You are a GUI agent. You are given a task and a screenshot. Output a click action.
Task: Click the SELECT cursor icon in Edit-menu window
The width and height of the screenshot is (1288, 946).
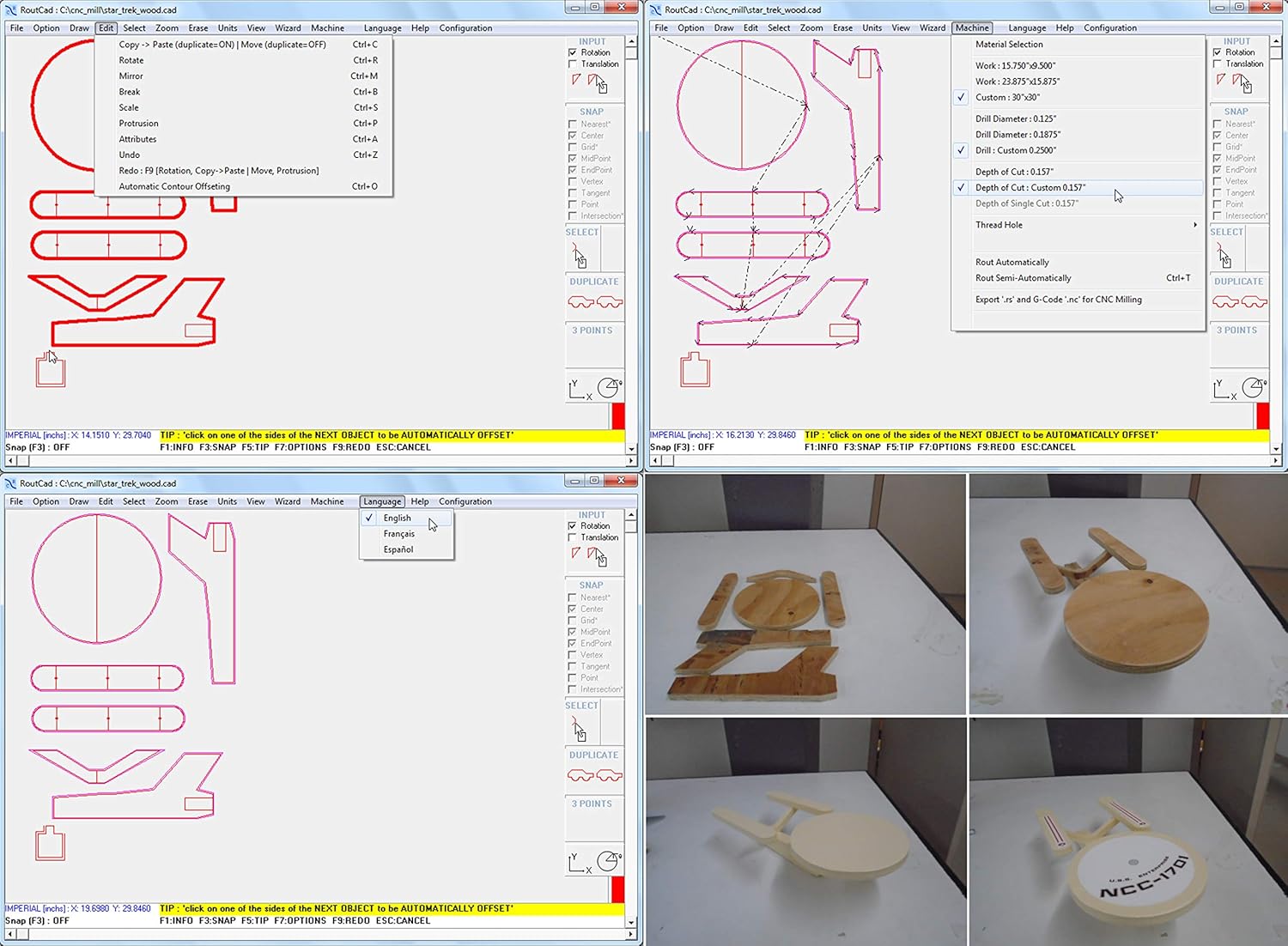click(580, 255)
